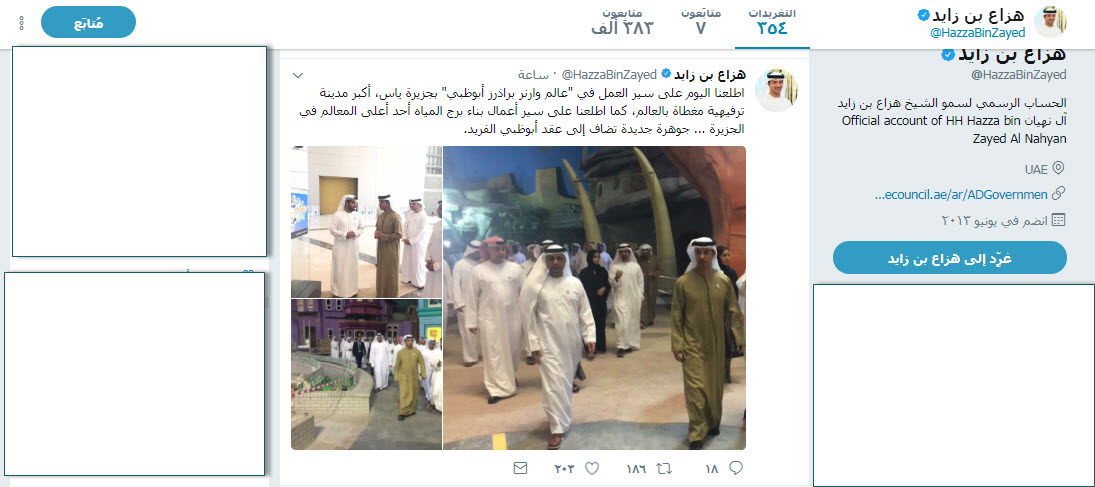The image size is (1095, 487).
Task: Open the top-right tweet photo thumbnail
Action: tap(367, 221)
